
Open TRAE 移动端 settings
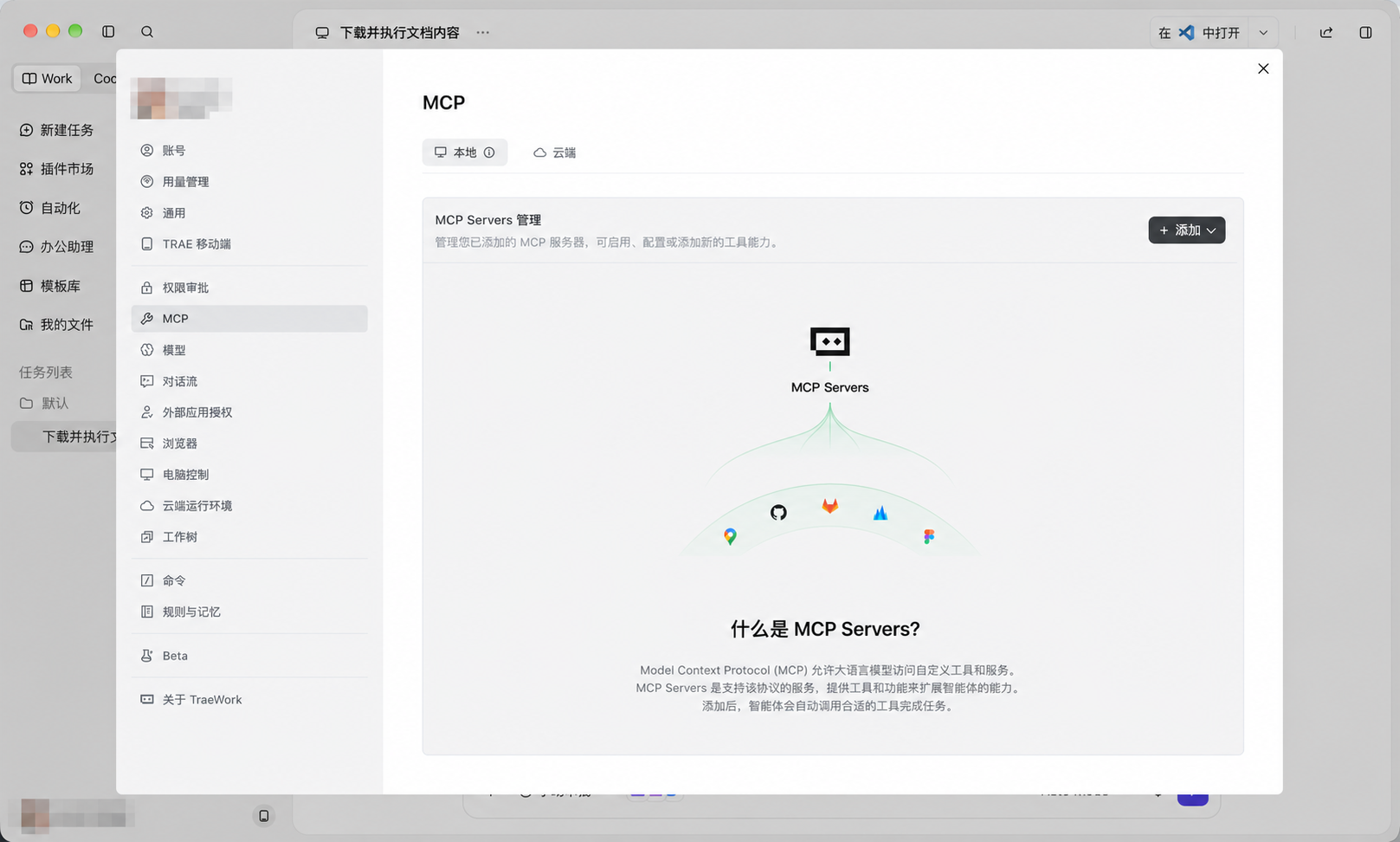click(249, 244)
